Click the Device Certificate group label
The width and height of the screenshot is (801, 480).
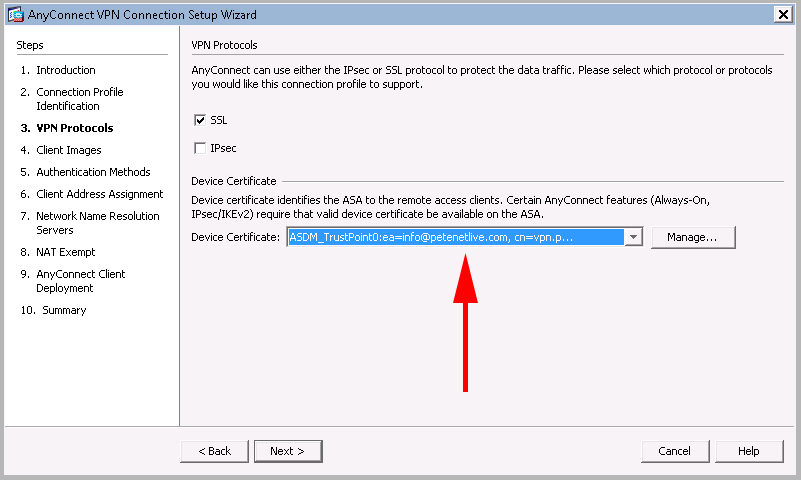tap(233, 181)
